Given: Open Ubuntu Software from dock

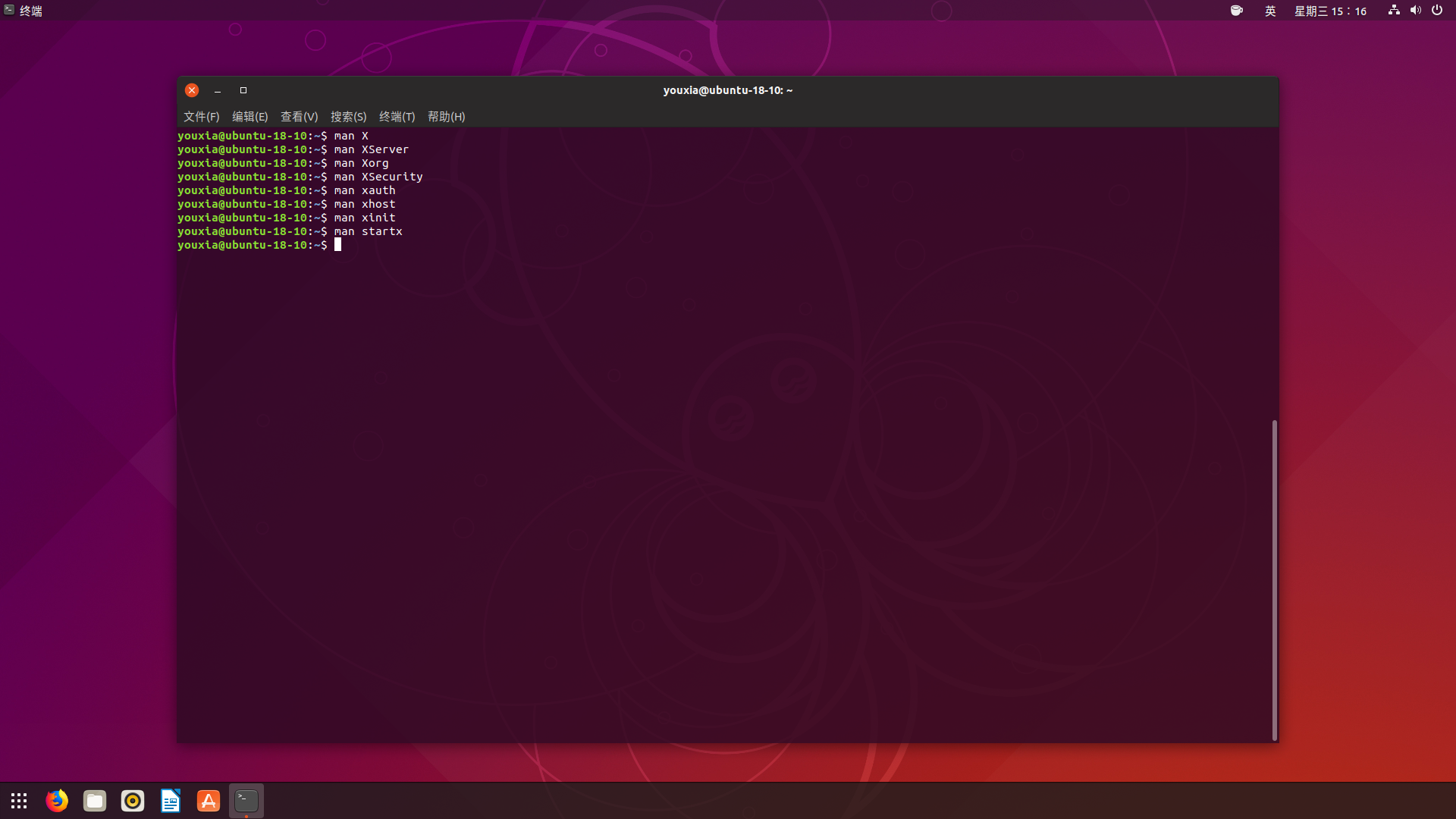Looking at the screenshot, I should pyautogui.click(x=209, y=801).
